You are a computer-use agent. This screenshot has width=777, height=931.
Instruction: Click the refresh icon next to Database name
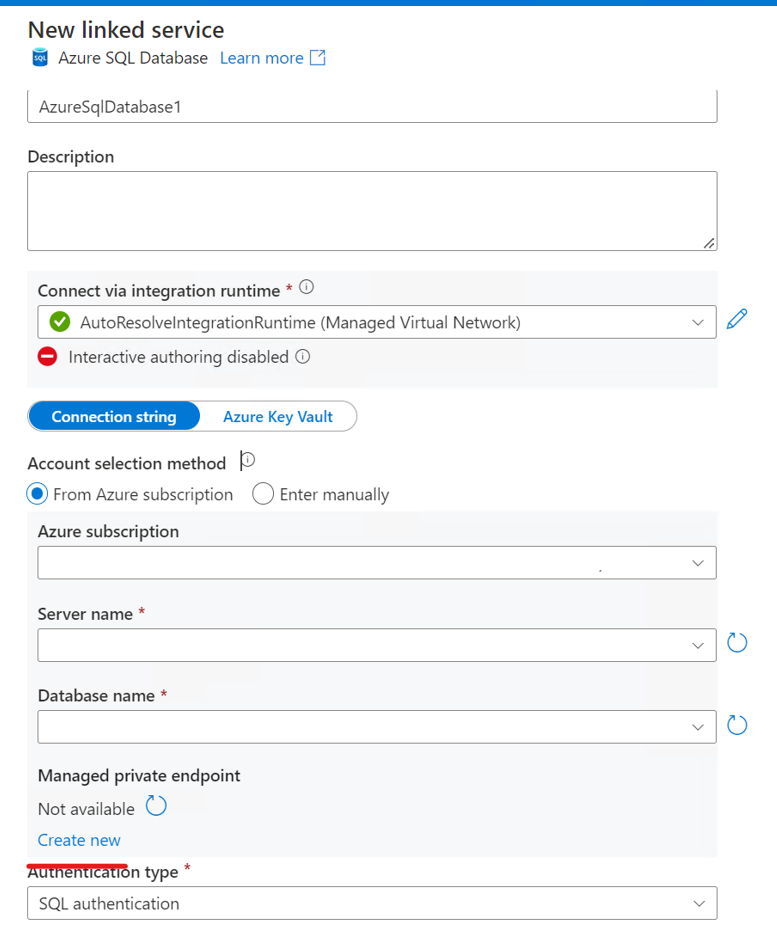click(x=737, y=726)
